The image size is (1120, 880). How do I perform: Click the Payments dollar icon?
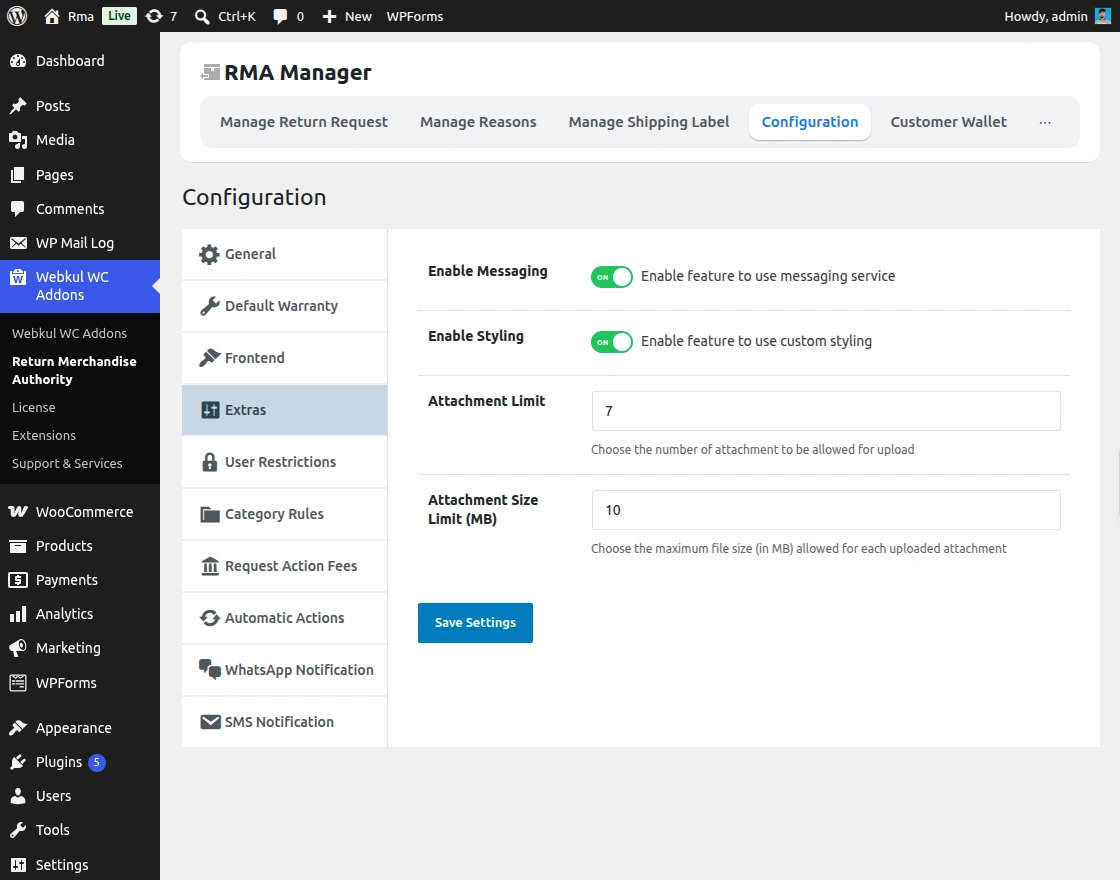[18, 580]
